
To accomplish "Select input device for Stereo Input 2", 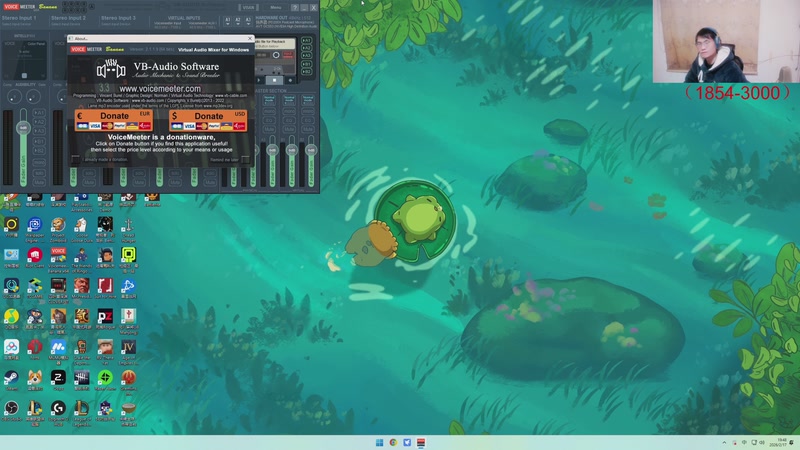I will tap(68, 24).
